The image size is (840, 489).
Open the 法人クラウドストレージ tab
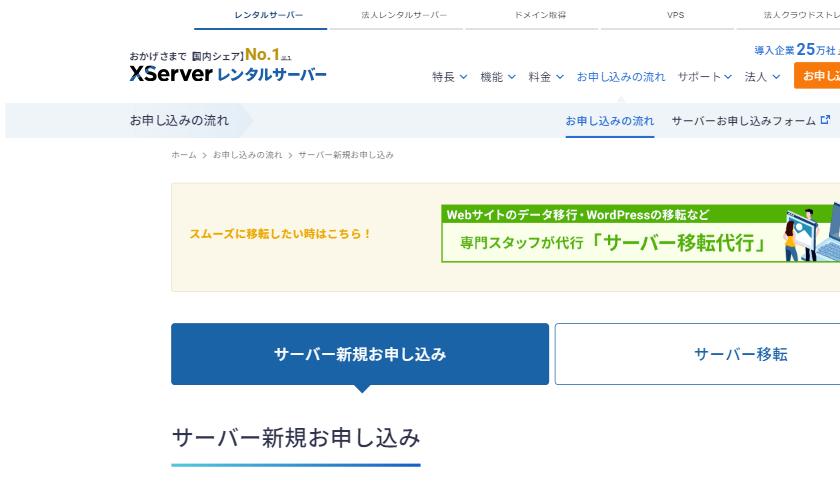coord(800,15)
